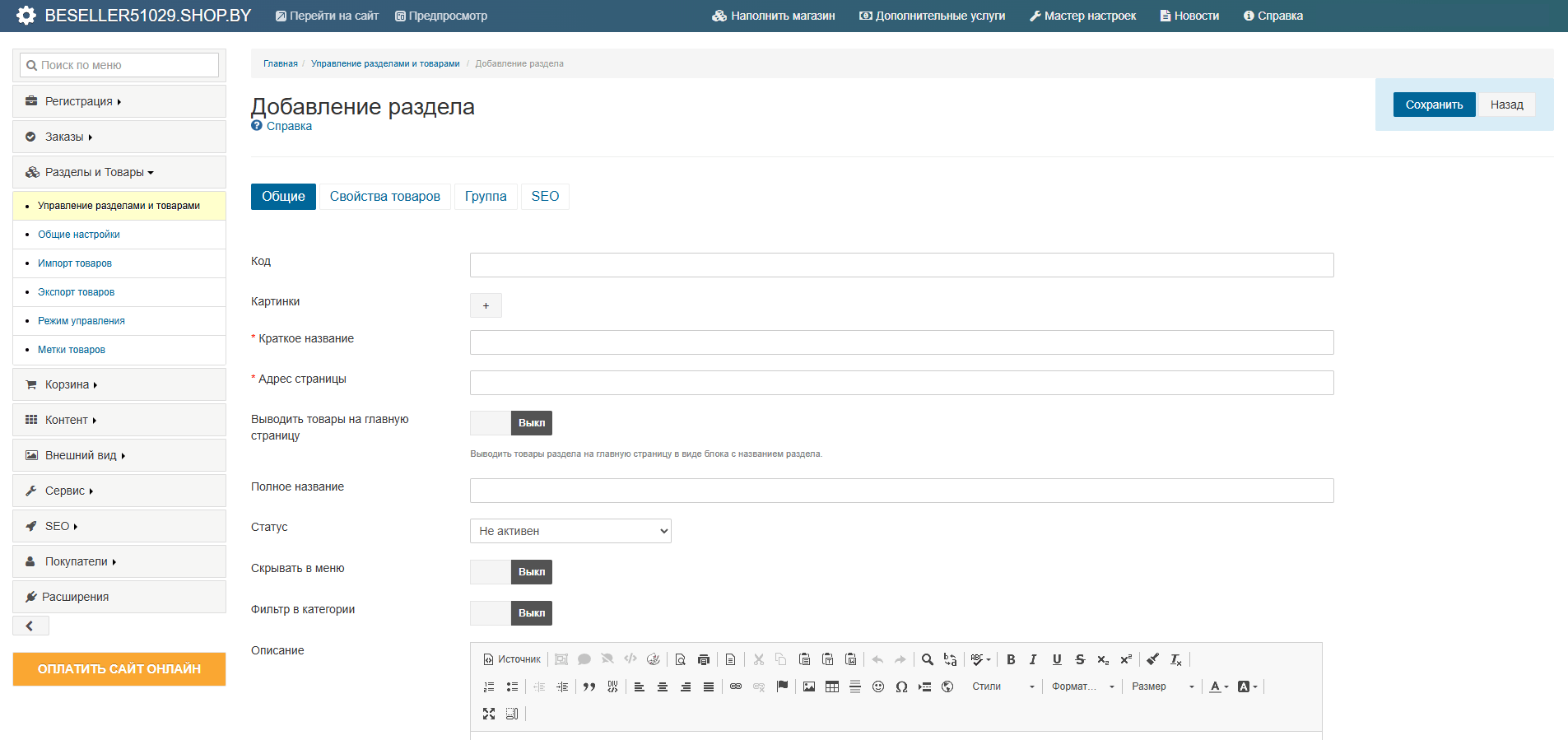Open the SEO tab of the form
The width and height of the screenshot is (1568, 740).
click(x=545, y=197)
